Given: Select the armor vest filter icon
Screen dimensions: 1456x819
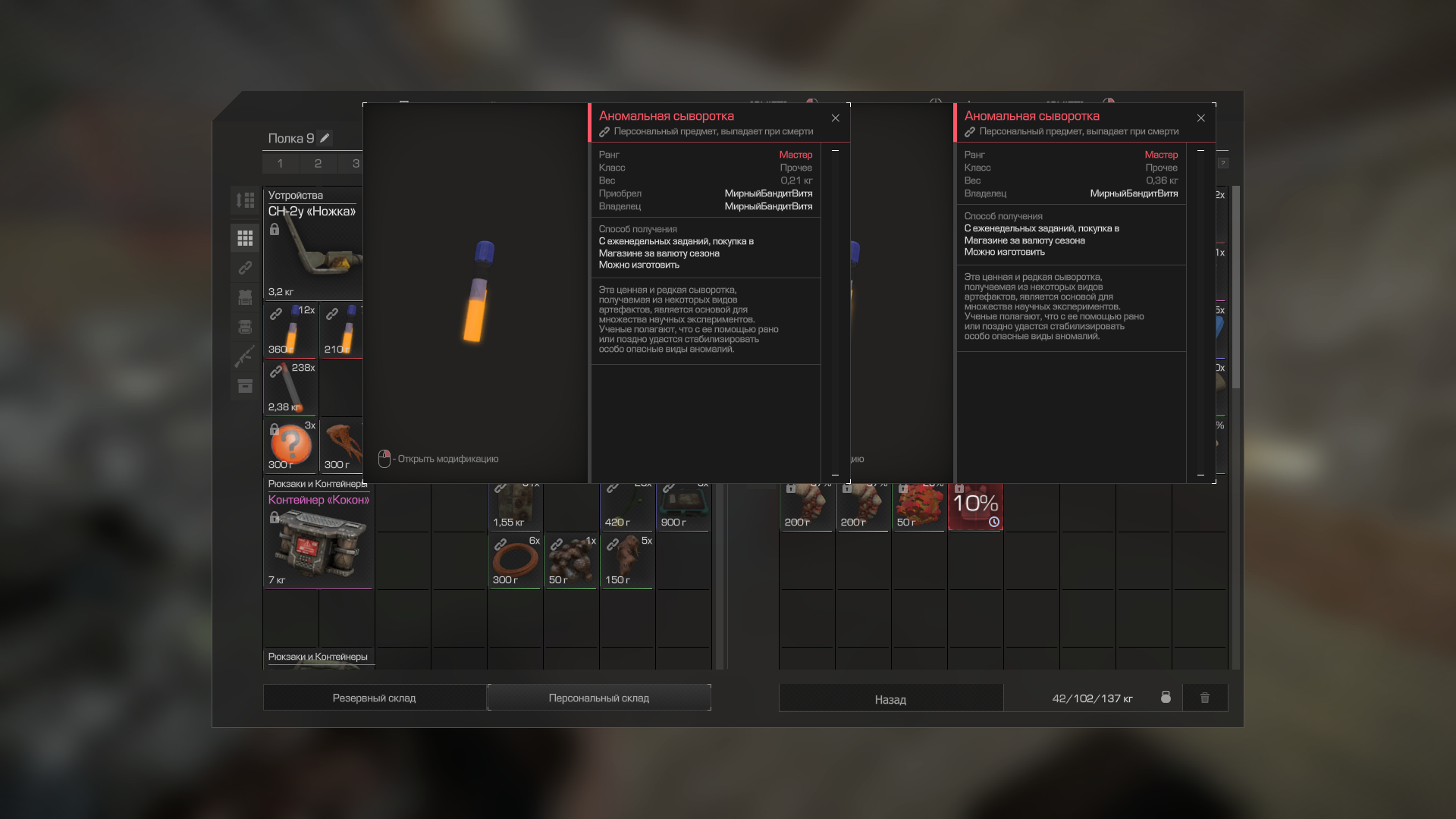Looking at the screenshot, I should pyautogui.click(x=245, y=297).
